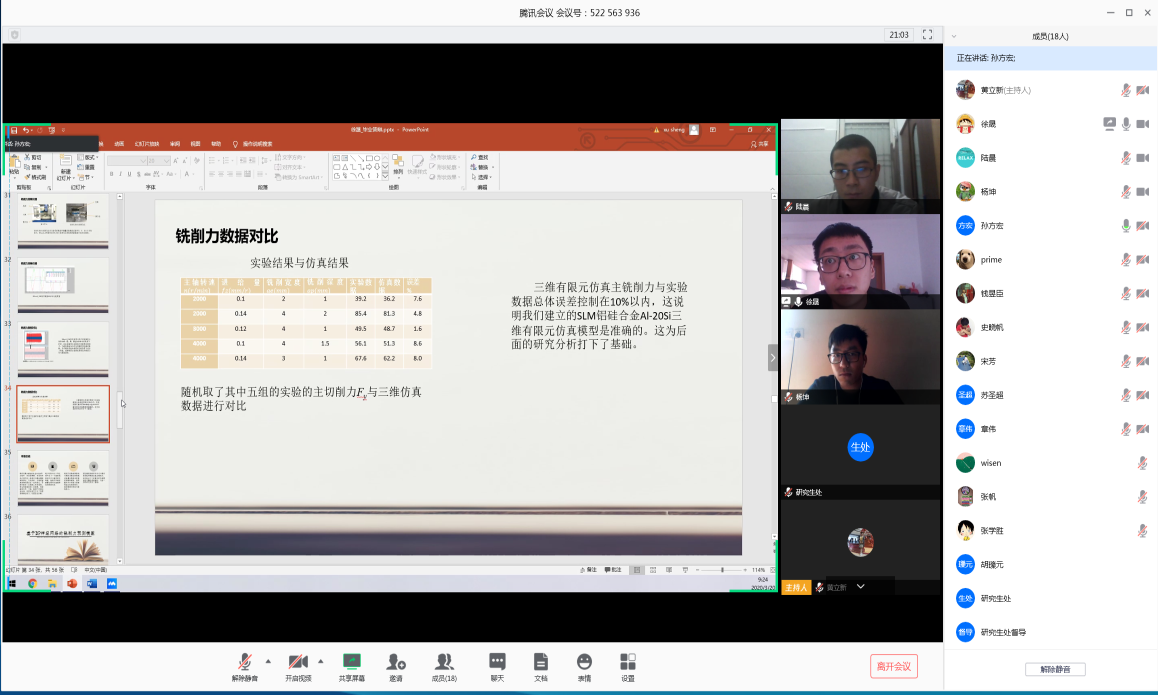Expand audio options arrow beside microphone
The height and width of the screenshot is (695, 1158).
pyautogui.click(x=267, y=661)
